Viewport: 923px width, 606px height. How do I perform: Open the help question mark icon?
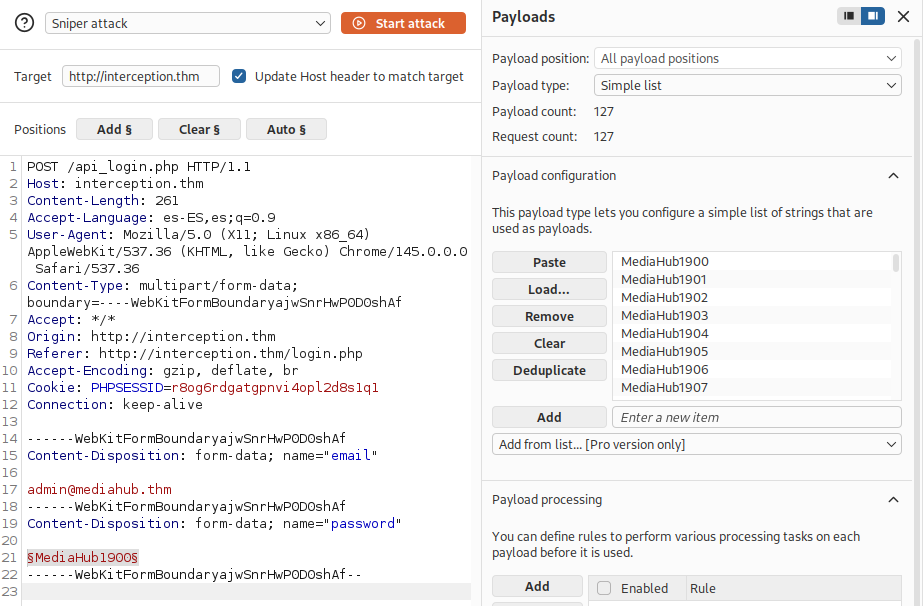pos(24,23)
